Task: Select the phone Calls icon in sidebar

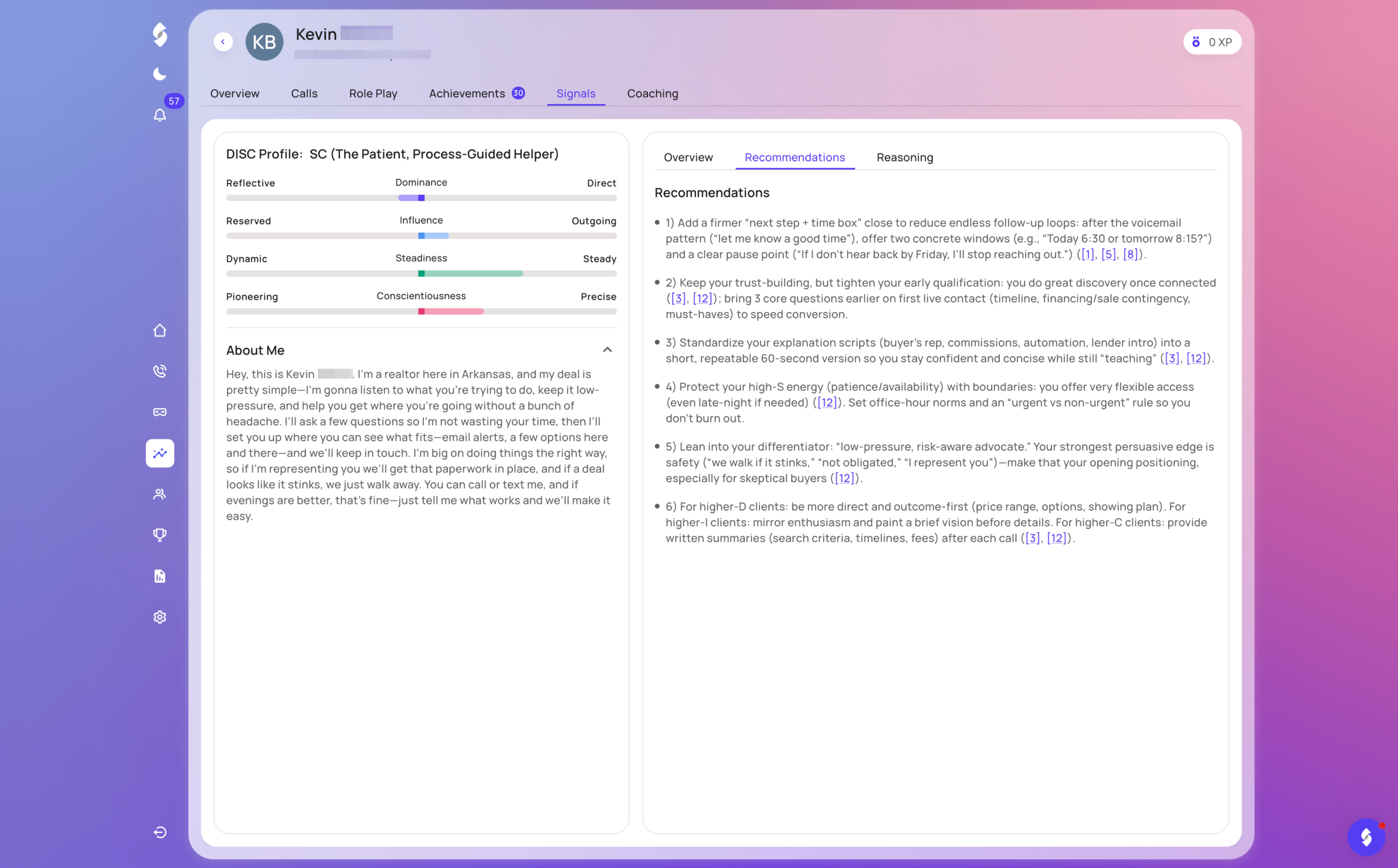Action: pyautogui.click(x=159, y=370)
